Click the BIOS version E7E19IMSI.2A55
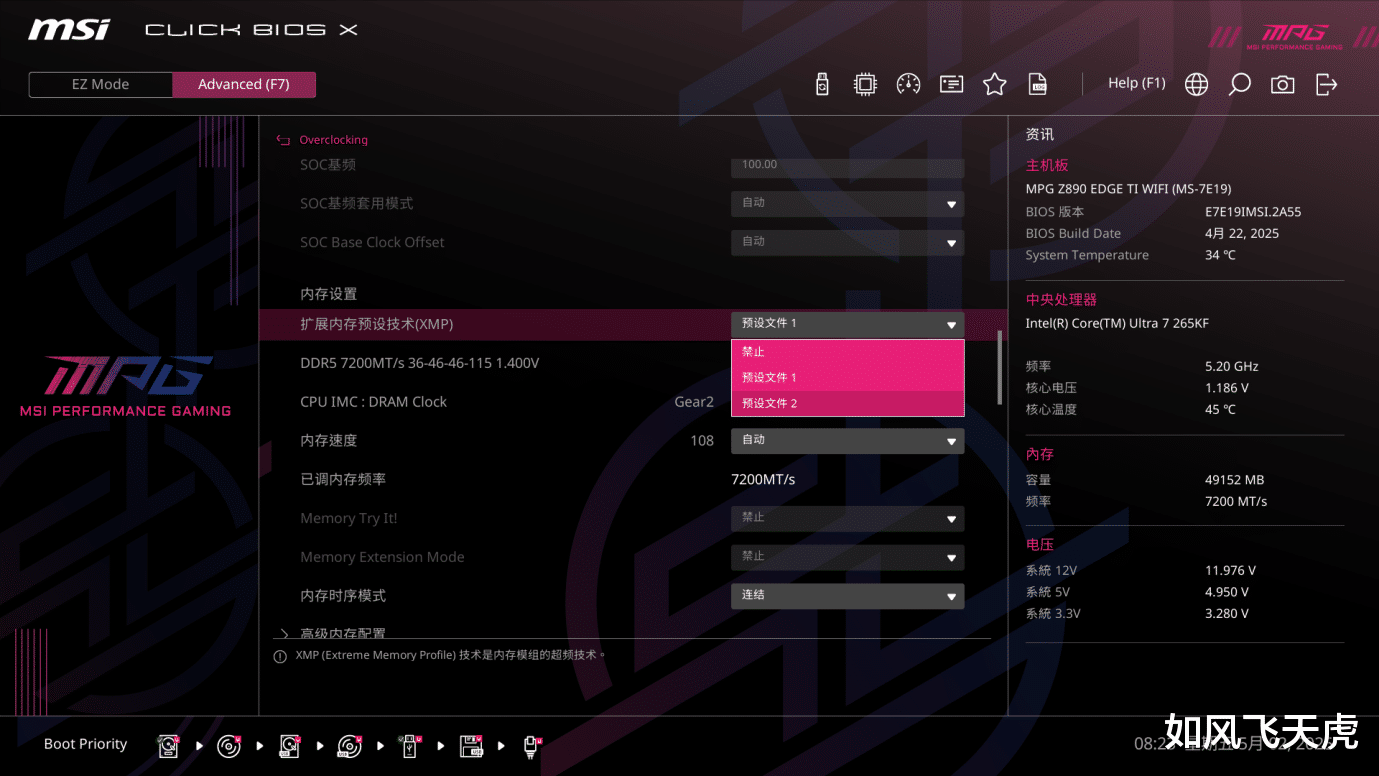The width and height of the screenshot is (1379, 776). tap(1253, 212)
